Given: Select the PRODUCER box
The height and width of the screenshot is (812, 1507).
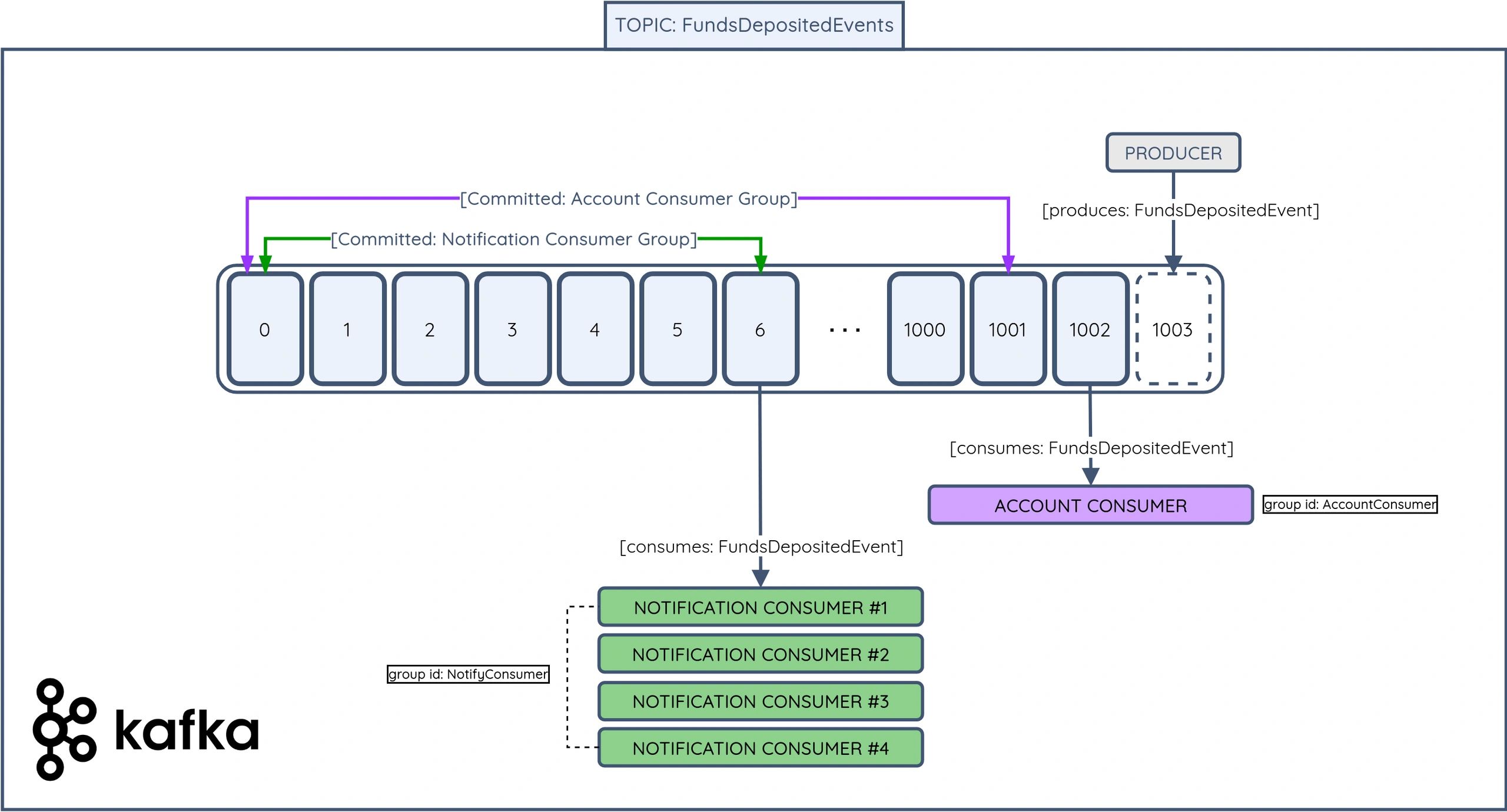Looking at the screenshot, I should coord(1173,153).
